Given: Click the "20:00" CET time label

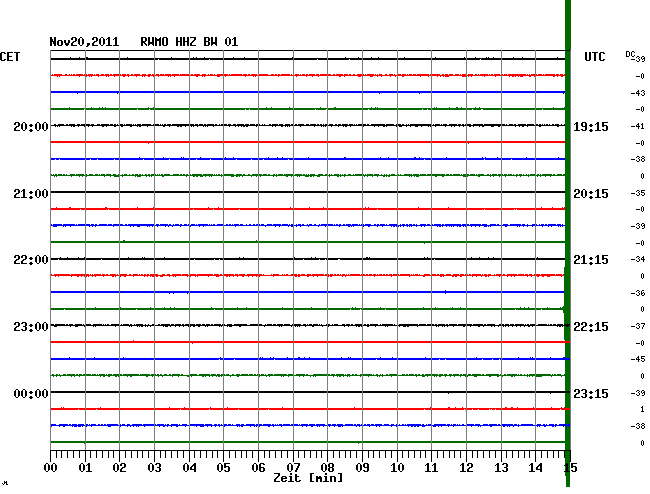Looking at the screenshot, I should [x=31, y=126].
